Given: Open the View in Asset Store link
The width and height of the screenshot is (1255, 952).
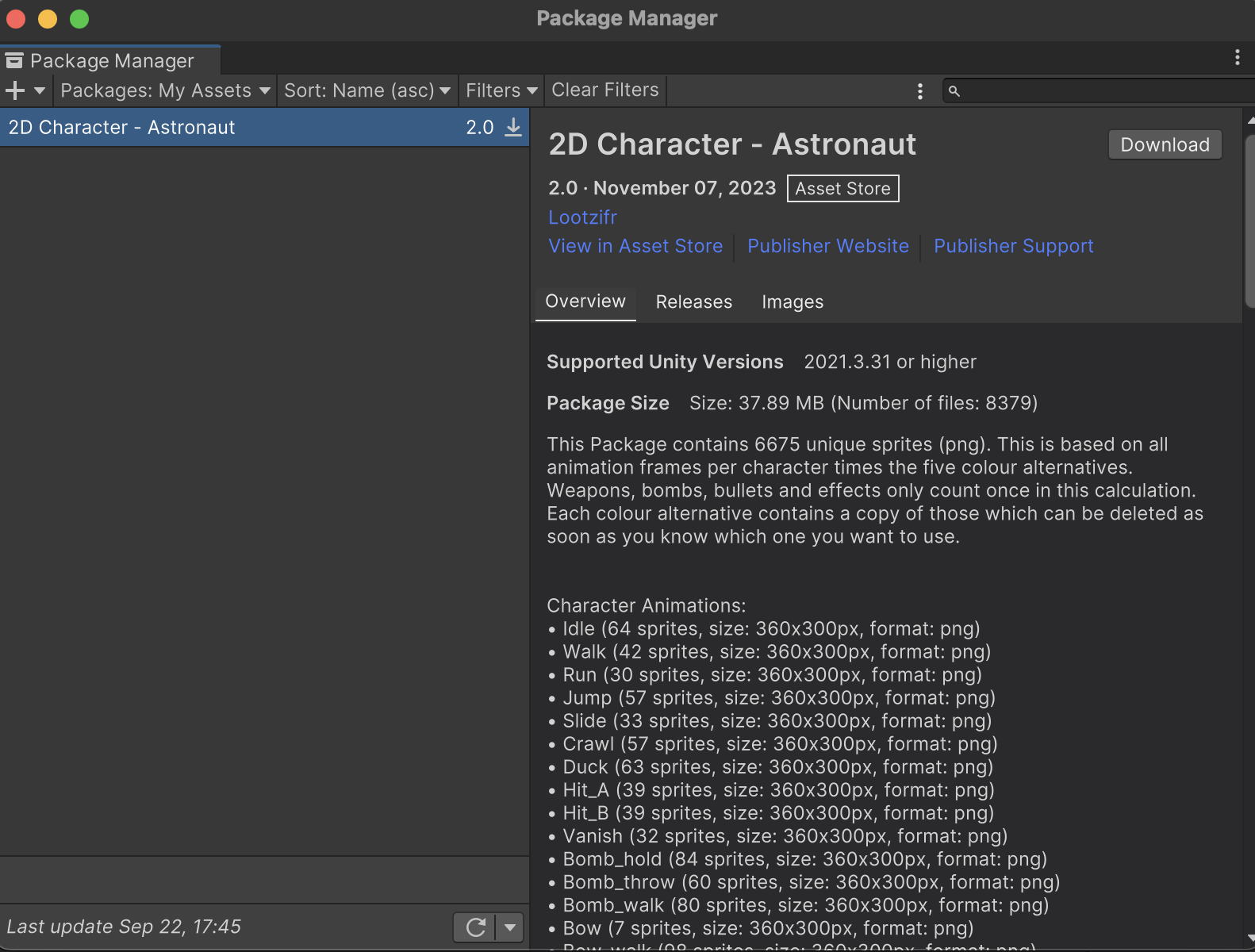Looking at the screenshot, I should (x=635, y=246).
